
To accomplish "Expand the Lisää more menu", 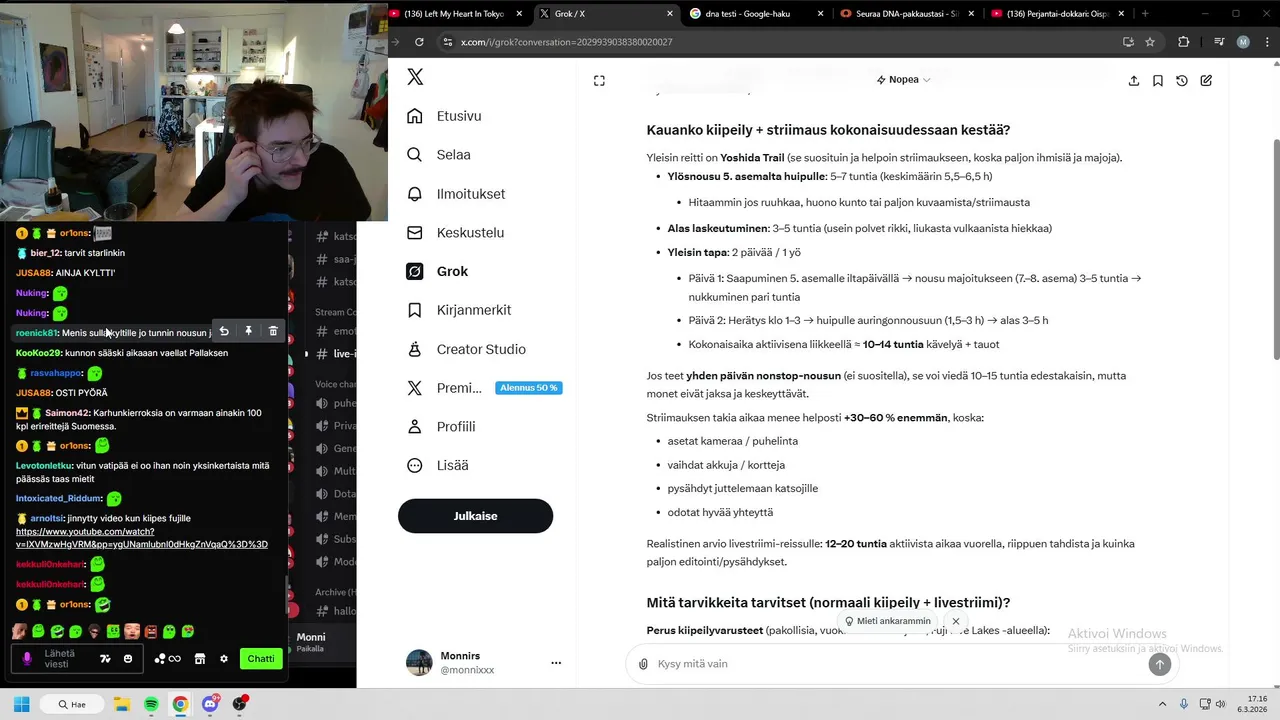I will coord(437,465).
